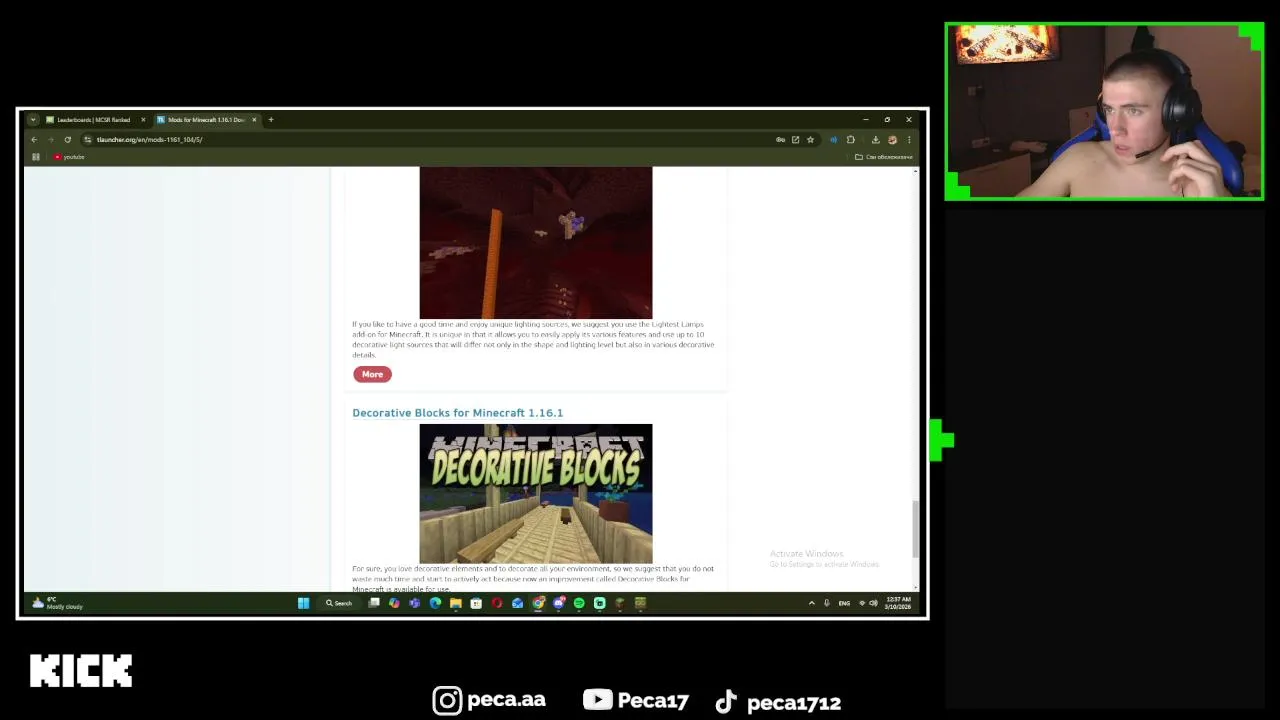Viewport: 1280px width, 720px height.
Task: Open File Explorer from the taskbar
Action: [x=456, y=603]
